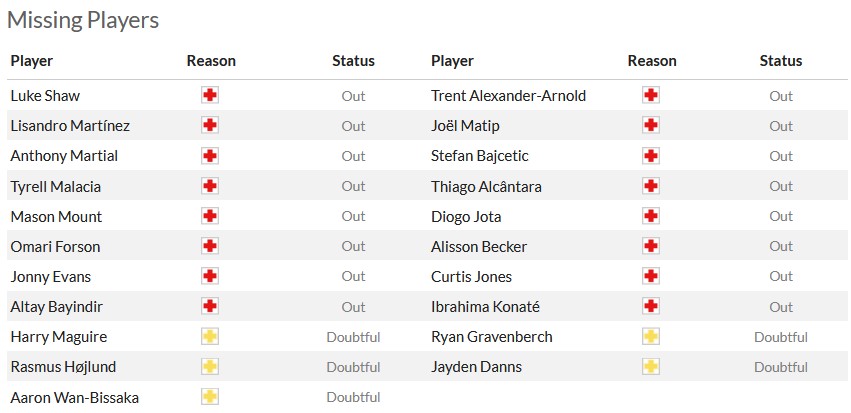
Task: Click Lisandro Martínez's red cross injury icon
Action: click(x=210, y=126)
